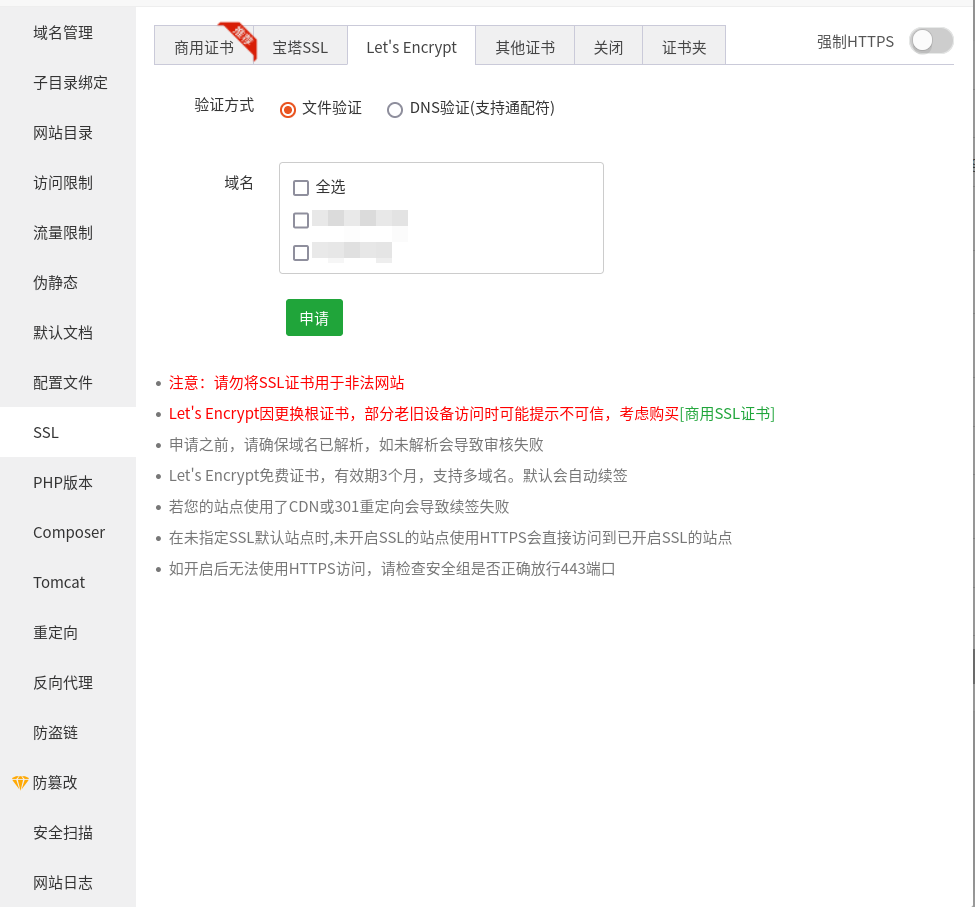Switch to the 商用证书 tab
The image size is (975, 907).
(204, 47)
